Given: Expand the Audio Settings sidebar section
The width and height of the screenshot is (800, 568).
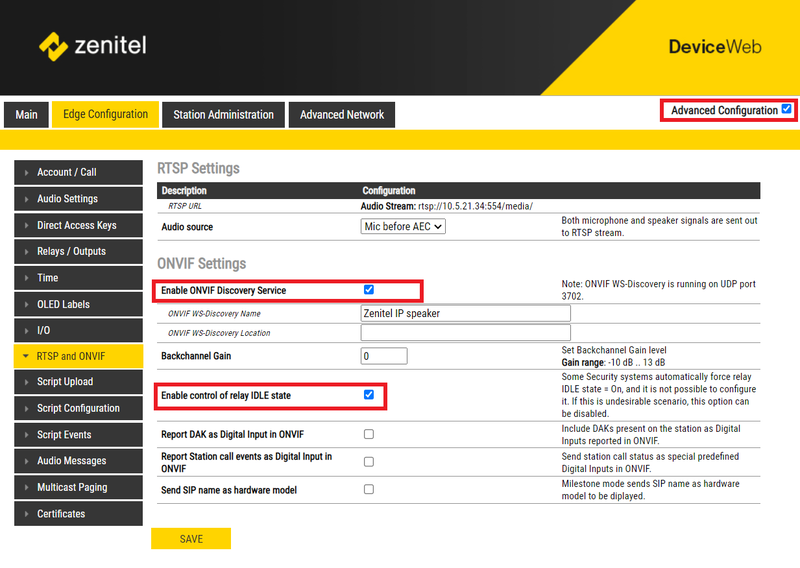Looking at the screenshot, I should [x=78, y=199].
